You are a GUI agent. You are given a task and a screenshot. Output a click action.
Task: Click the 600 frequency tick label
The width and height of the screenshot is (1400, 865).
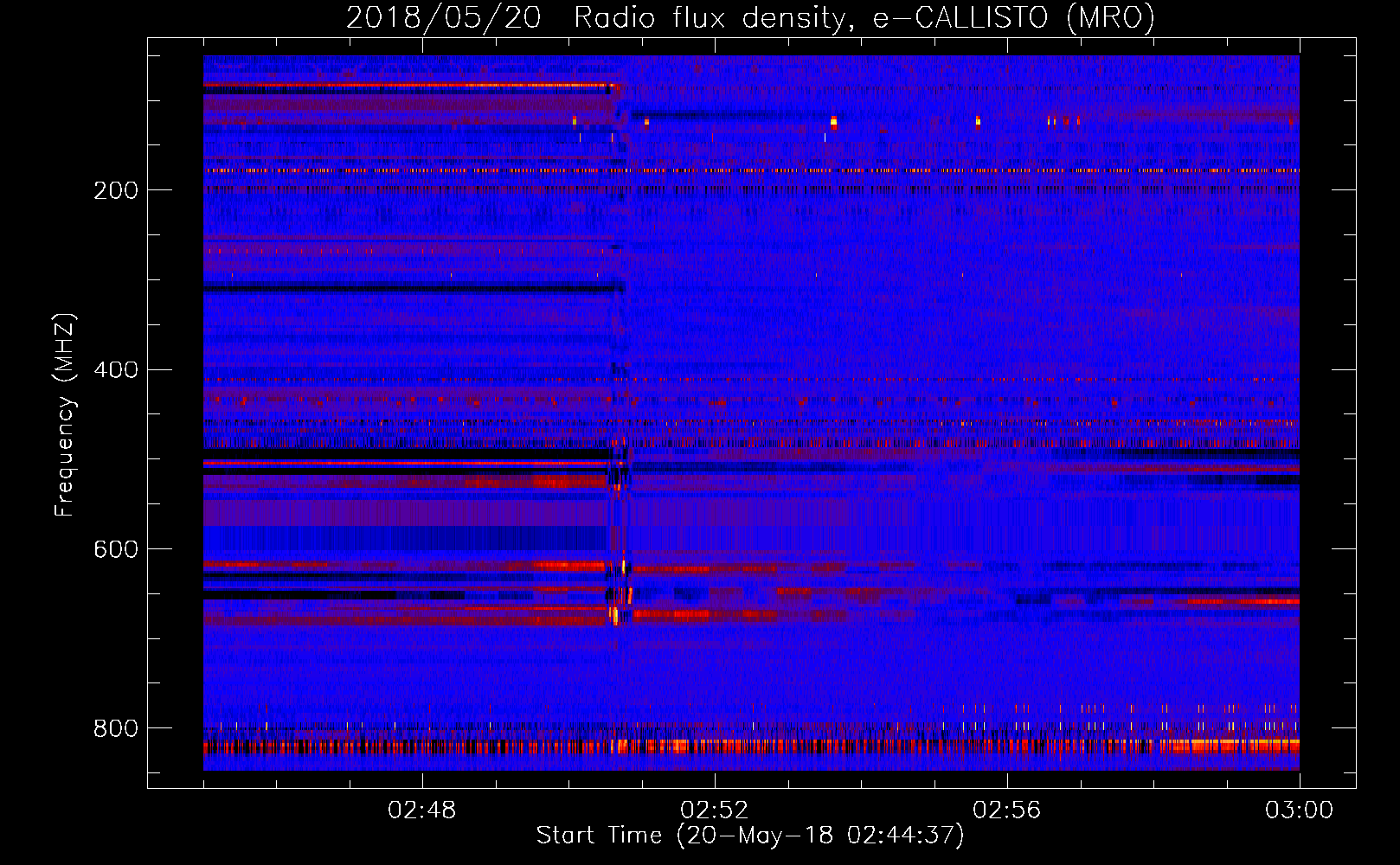(116, 550)
